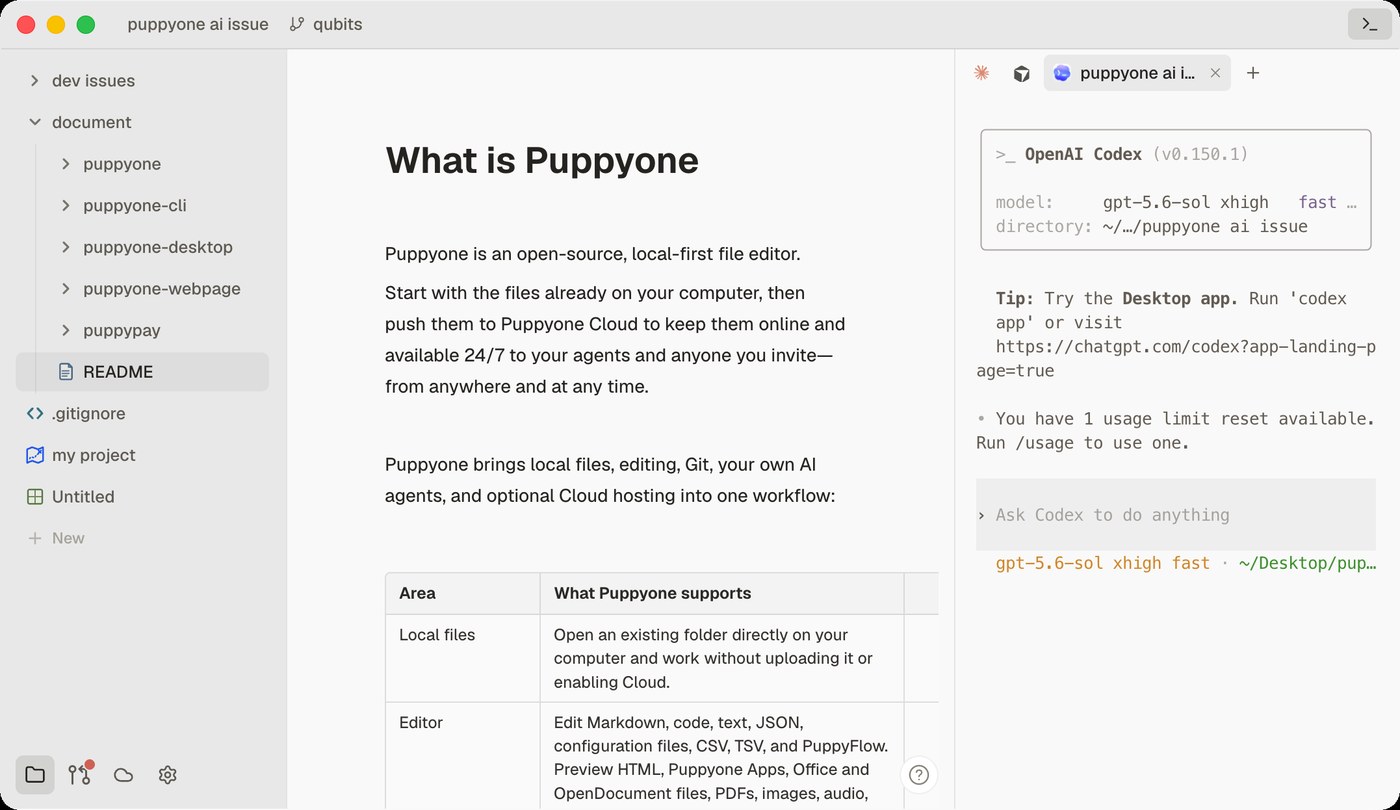Click the Local files table cell

tap(463, 658)
